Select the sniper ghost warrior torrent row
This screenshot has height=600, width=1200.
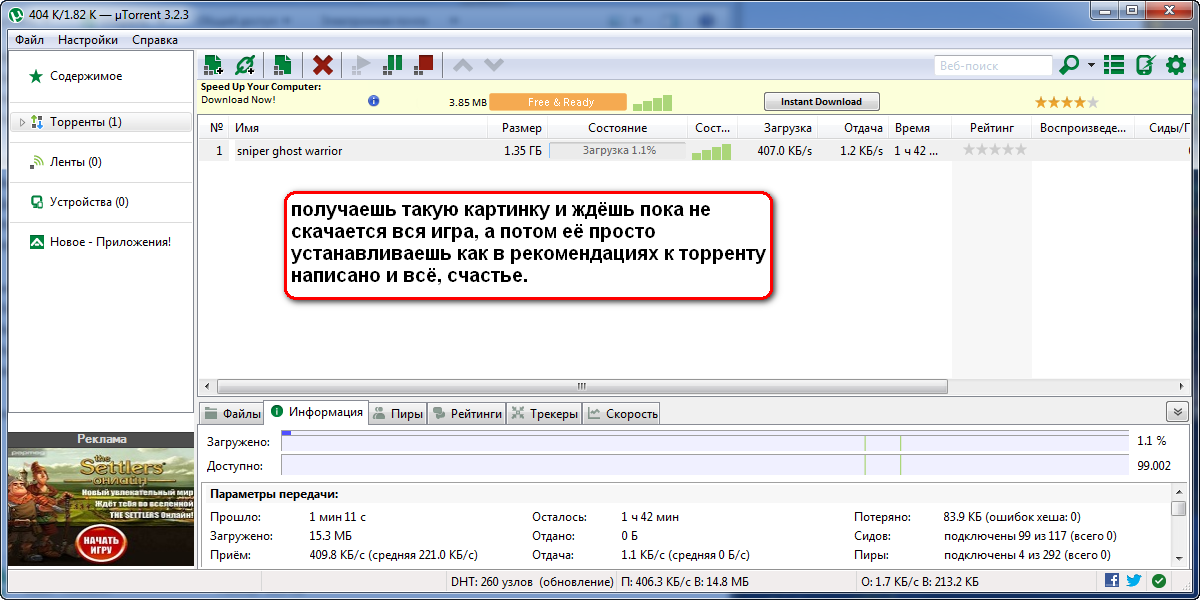(695, 151)
